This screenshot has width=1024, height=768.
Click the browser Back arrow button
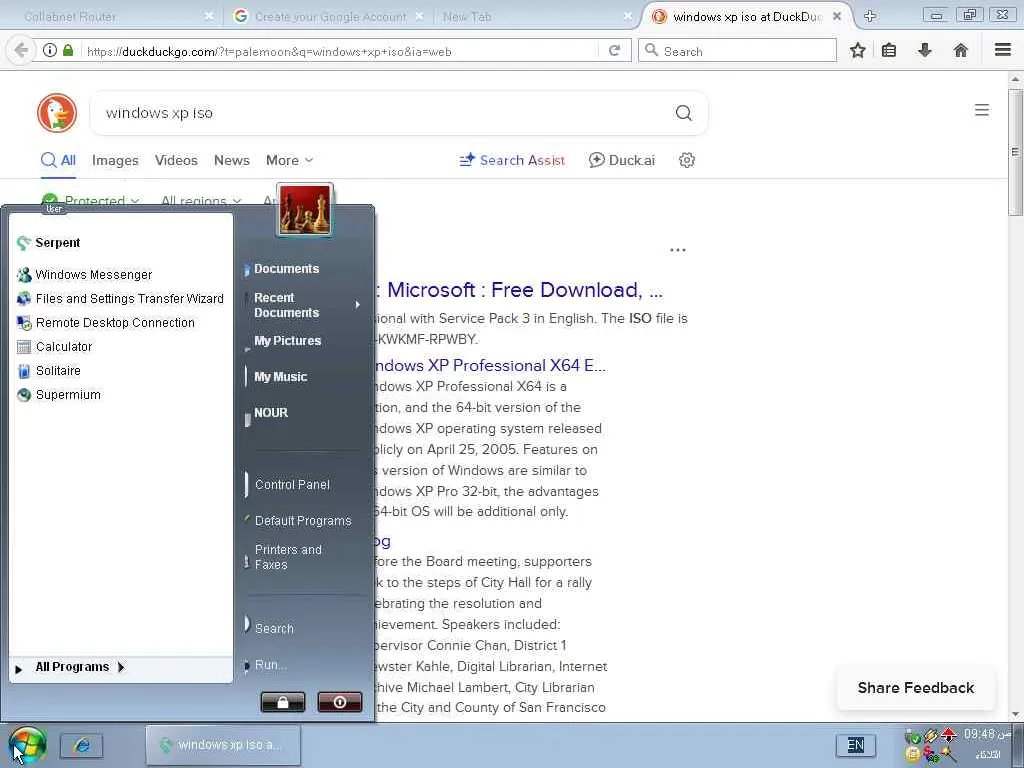(x=21, y=50)
